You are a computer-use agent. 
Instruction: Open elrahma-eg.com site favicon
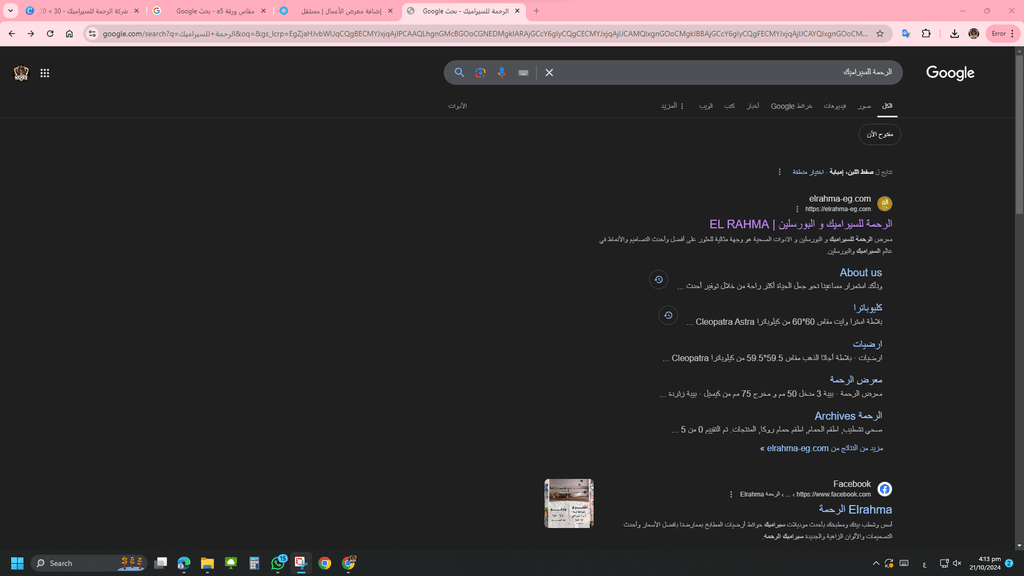point(884,203)
